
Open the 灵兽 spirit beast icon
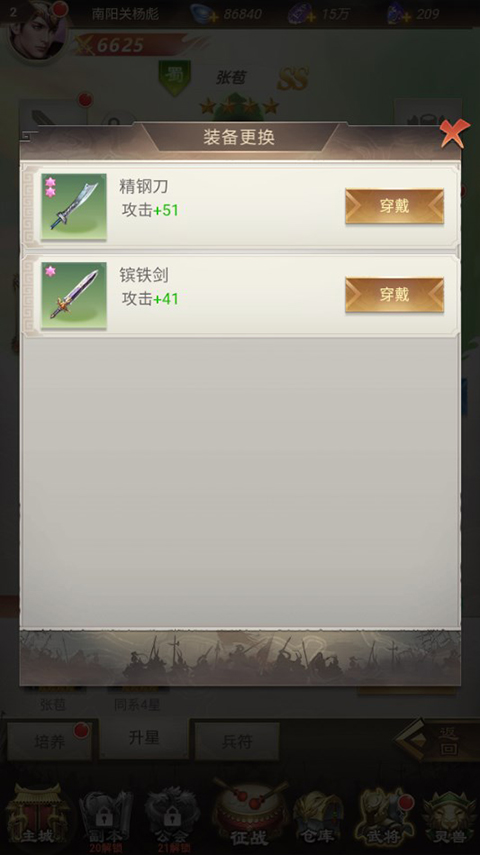coord(450,818)
